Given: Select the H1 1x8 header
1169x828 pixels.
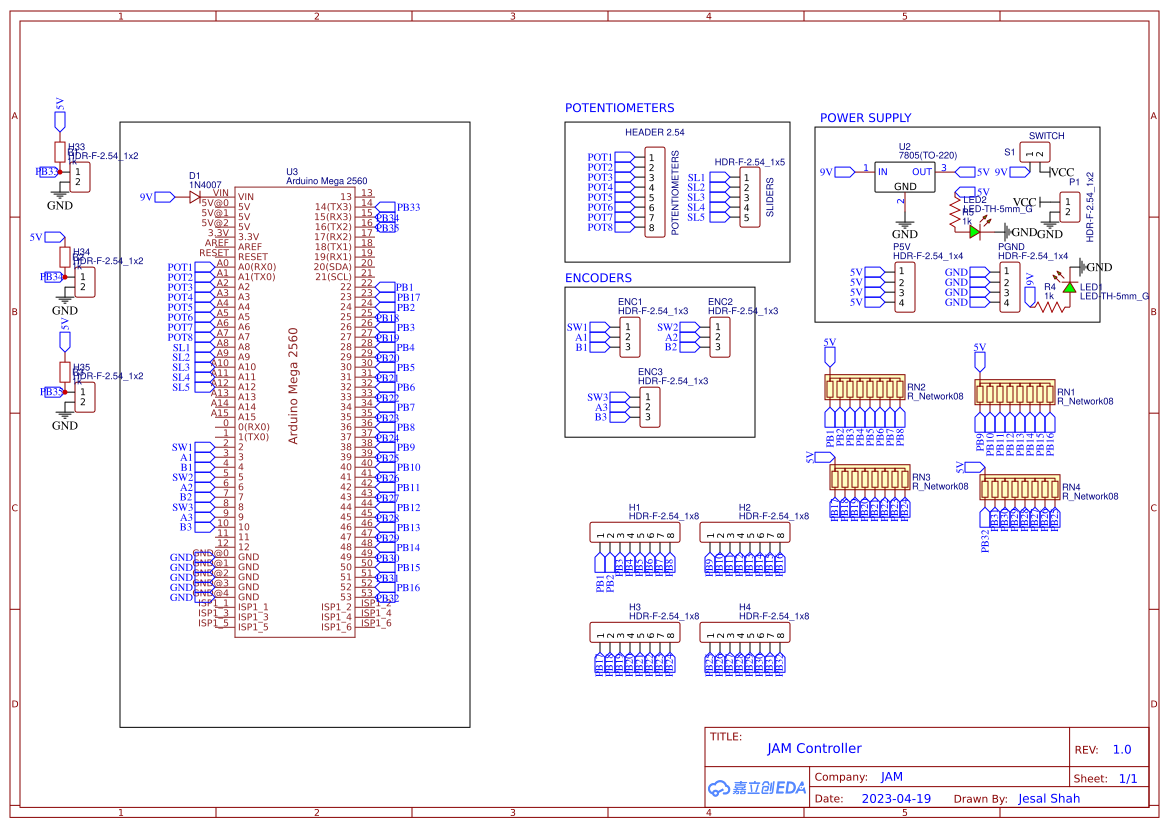Looking at the screenshot, I should click(x=634, y=532).
